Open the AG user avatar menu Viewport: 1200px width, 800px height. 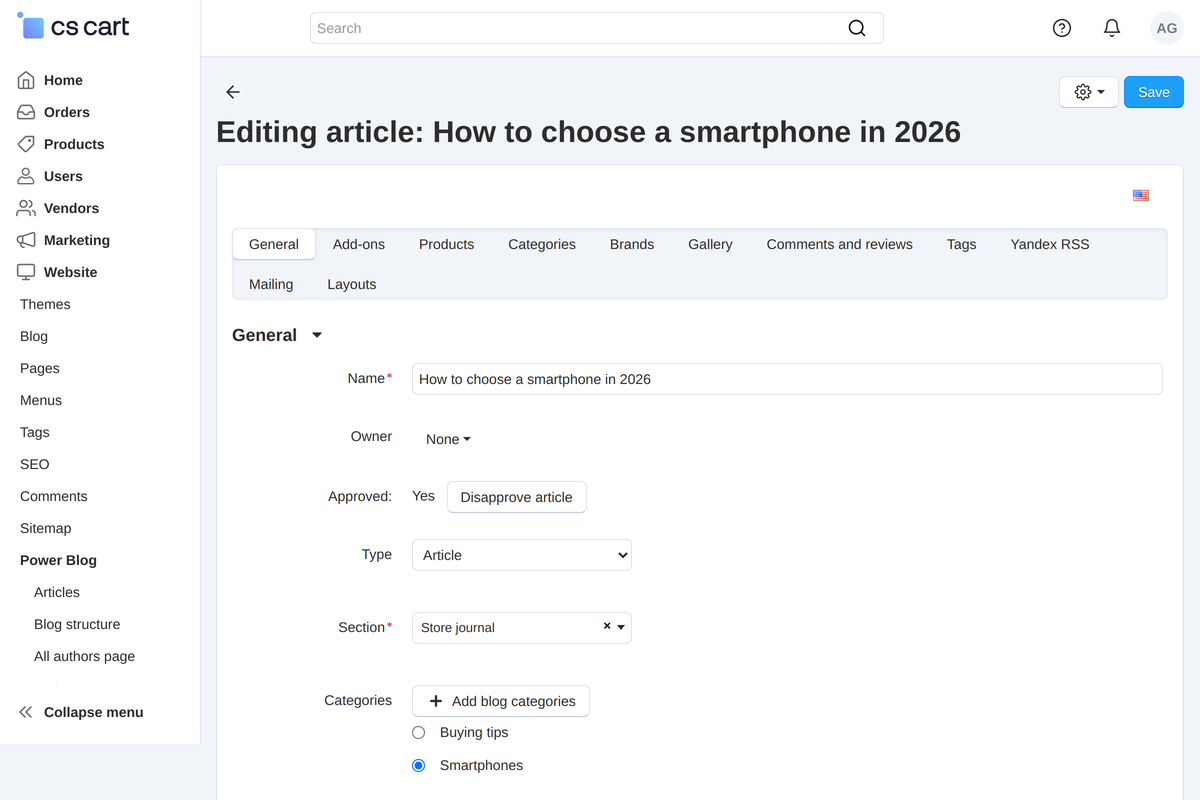(1167, 28)
